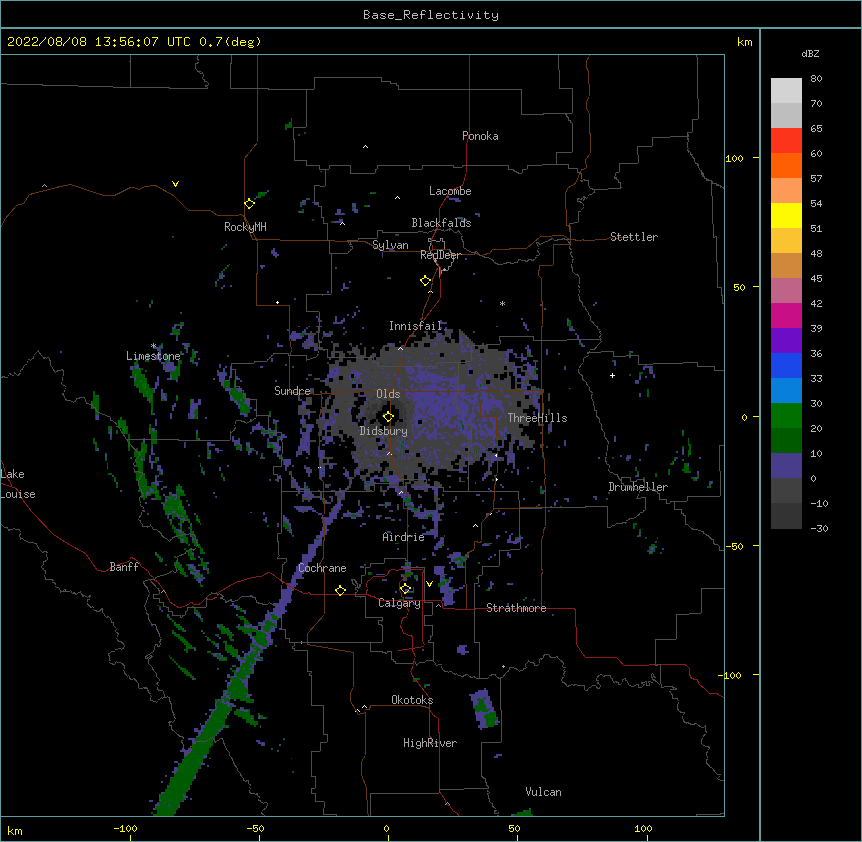This screenshot has height=842, width=862.
Task: Click the -100 km tick on horizontal axis
Action: coord(125,829)
